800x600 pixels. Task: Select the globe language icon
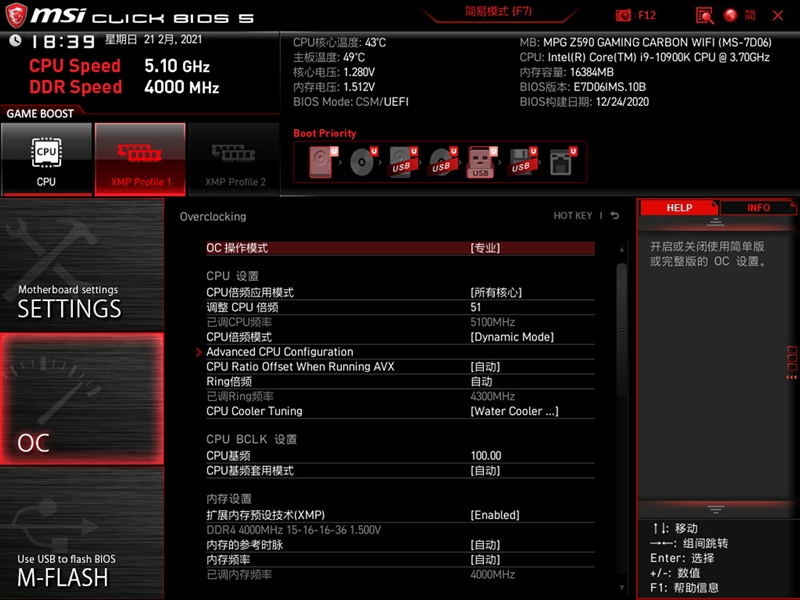coord(731,15)
